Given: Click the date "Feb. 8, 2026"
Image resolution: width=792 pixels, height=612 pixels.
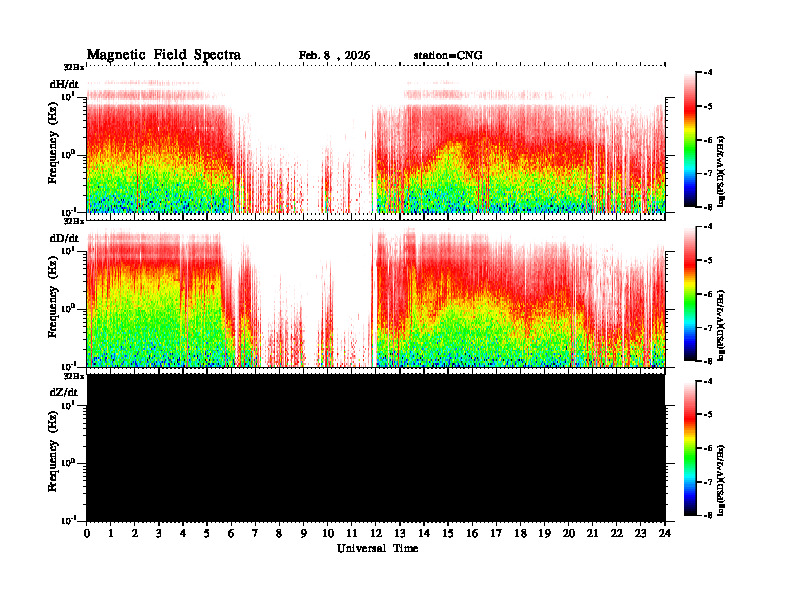Looking at the screenshot, I should (x=334, y=56).
